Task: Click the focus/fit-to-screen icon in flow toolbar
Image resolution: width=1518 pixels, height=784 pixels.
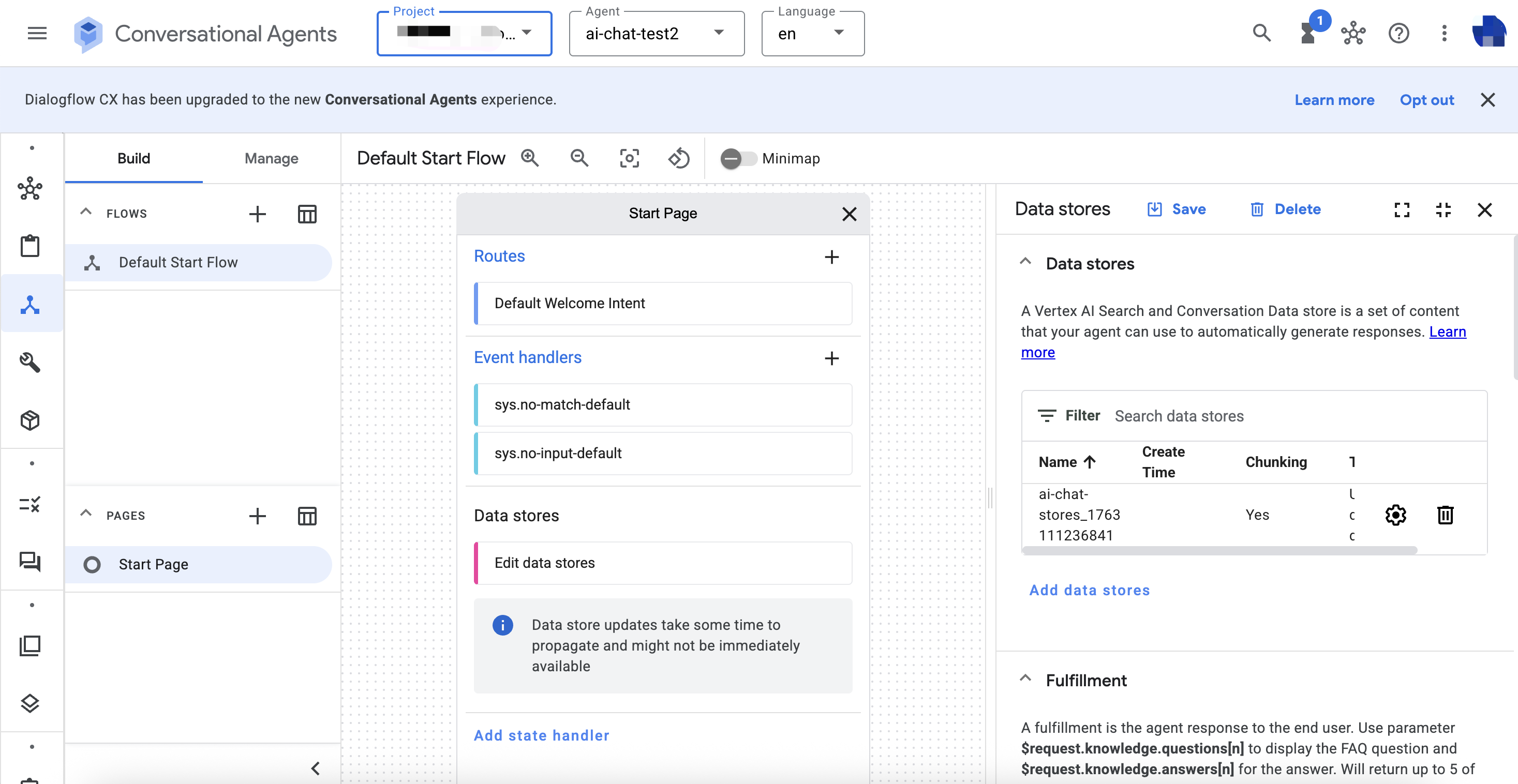Action: [629, 158]
